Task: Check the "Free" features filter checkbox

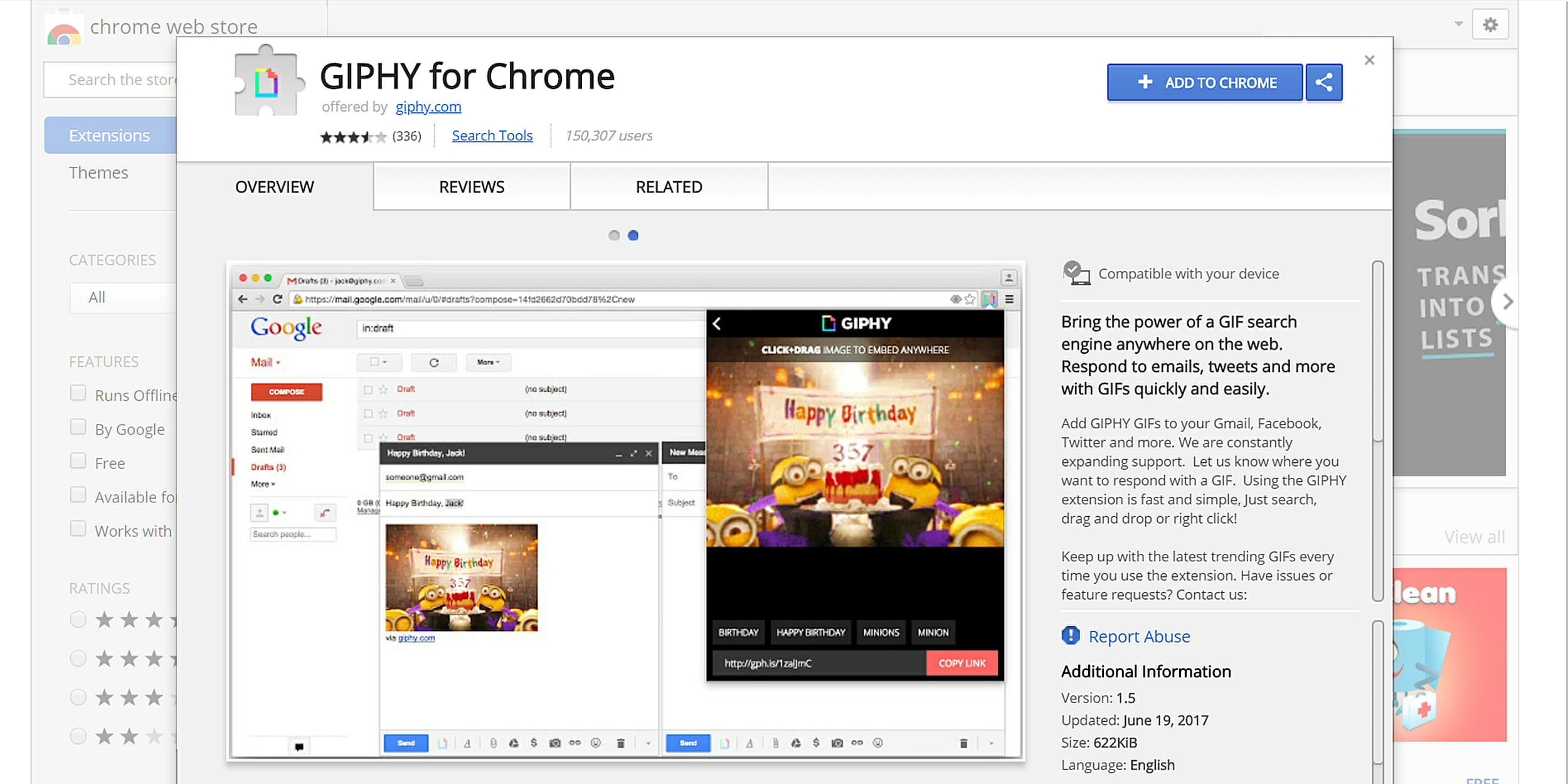Action: (x=78, y=461)
